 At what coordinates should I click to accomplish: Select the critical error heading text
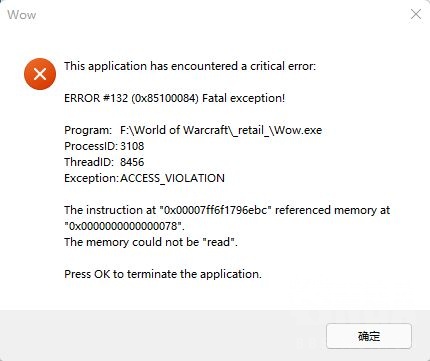[190, 66]
